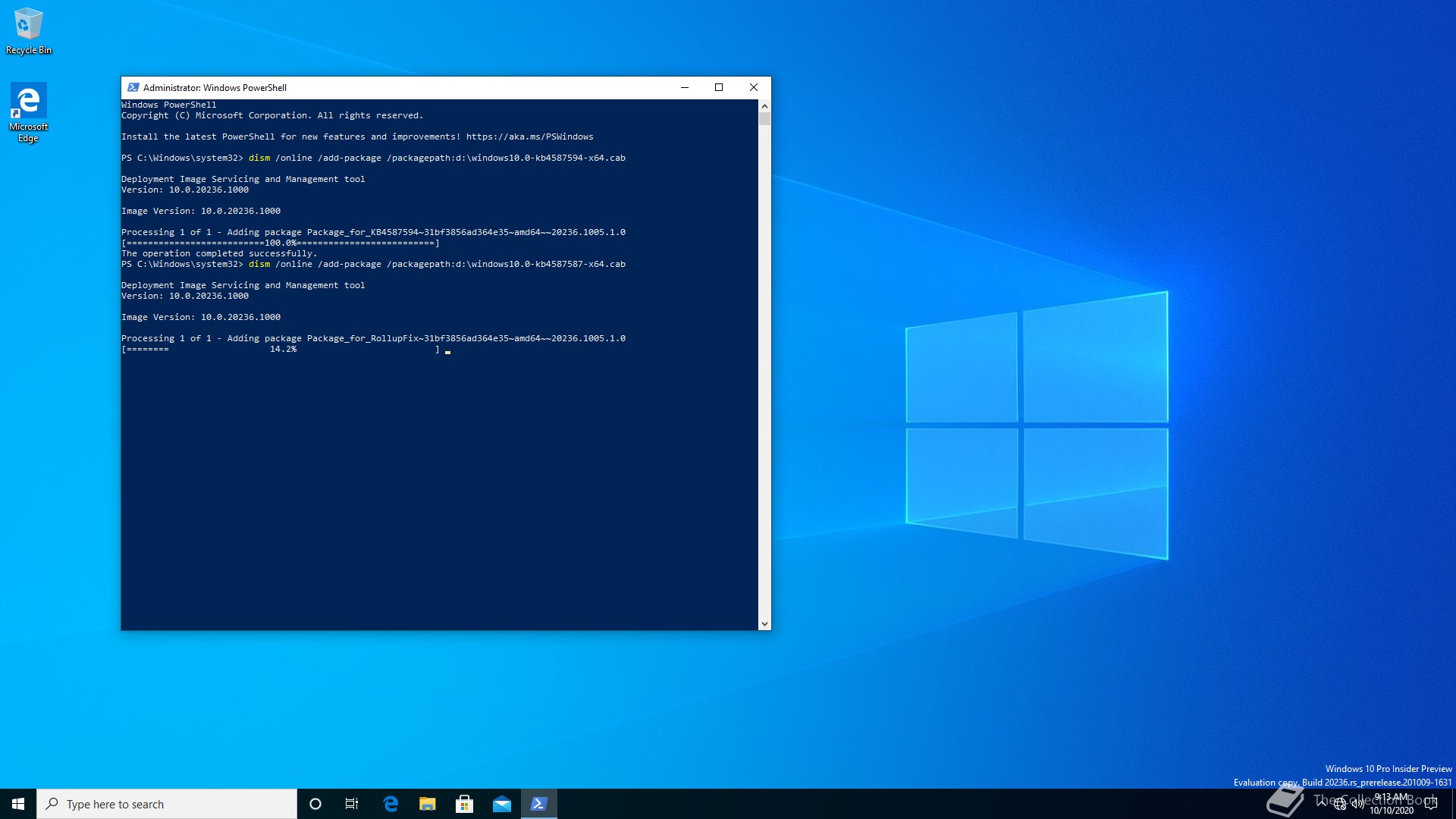
Task: Click the PowerShell window title bar text
Action: 215,87
